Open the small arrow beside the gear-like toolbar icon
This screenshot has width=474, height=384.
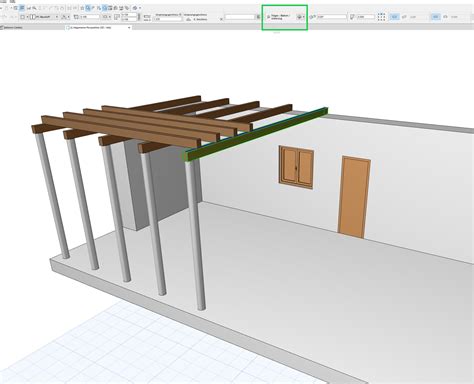pyautogui.click(x=140, y=8)
